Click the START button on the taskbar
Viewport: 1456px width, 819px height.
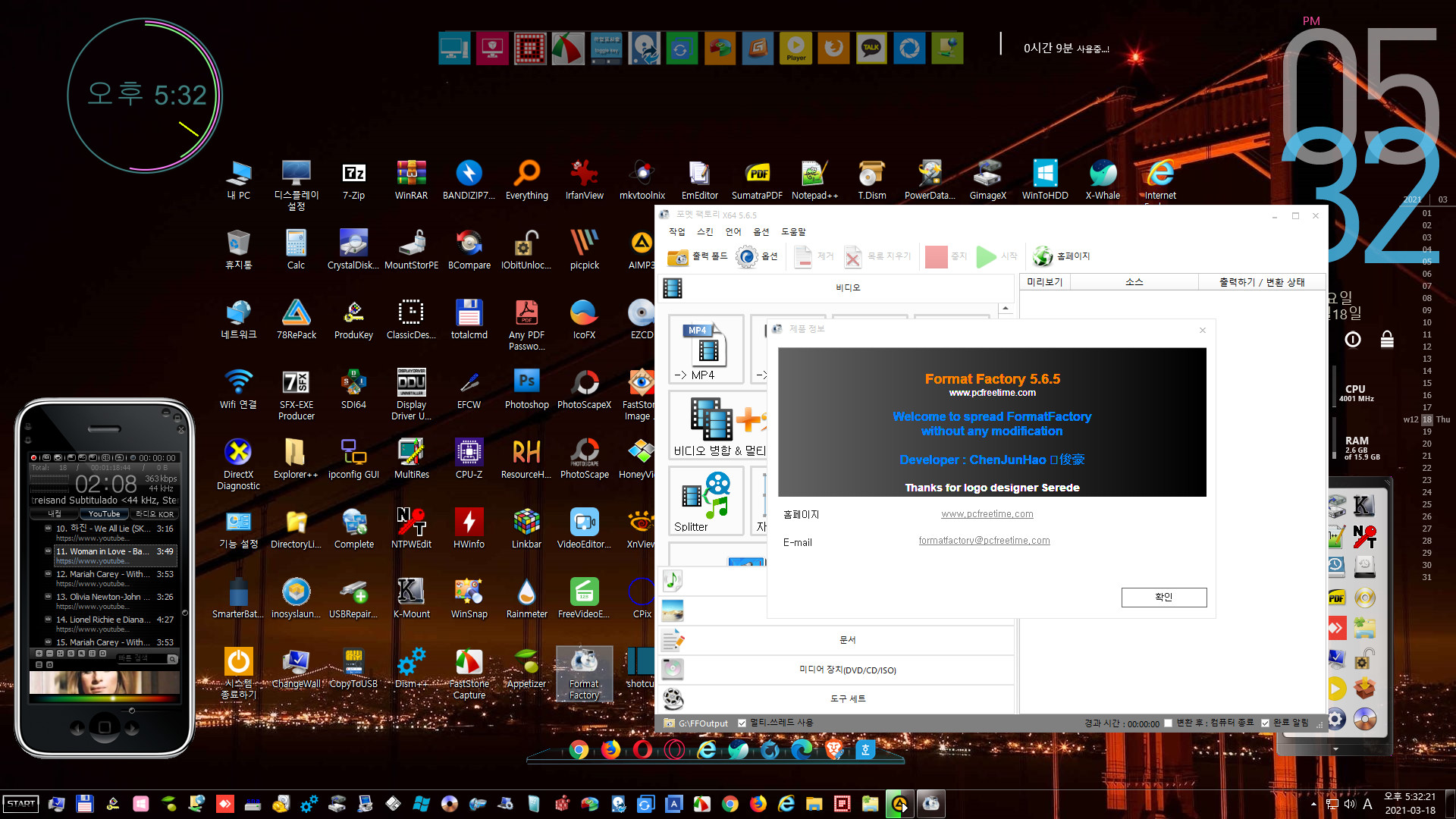(20, 804)
